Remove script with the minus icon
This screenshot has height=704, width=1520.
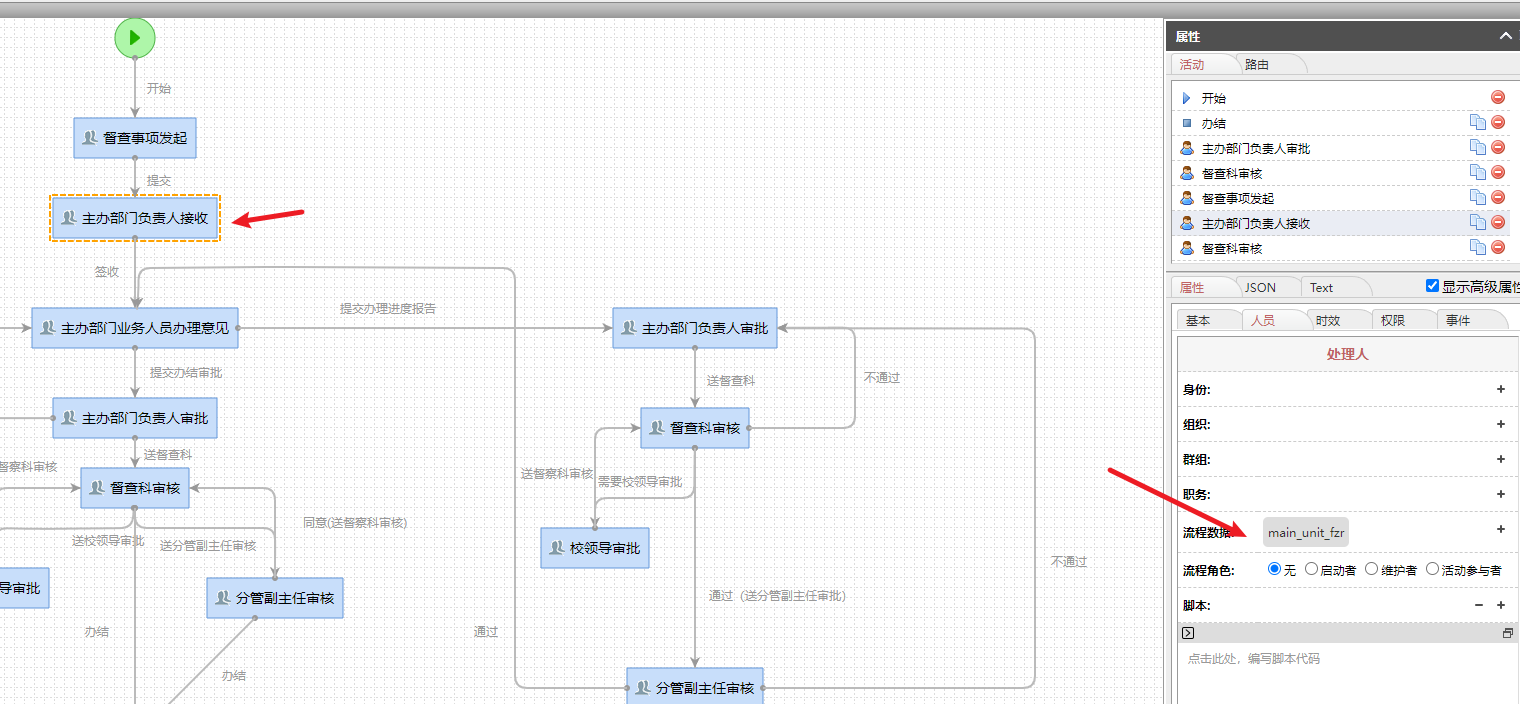(x=1479, y=605)
